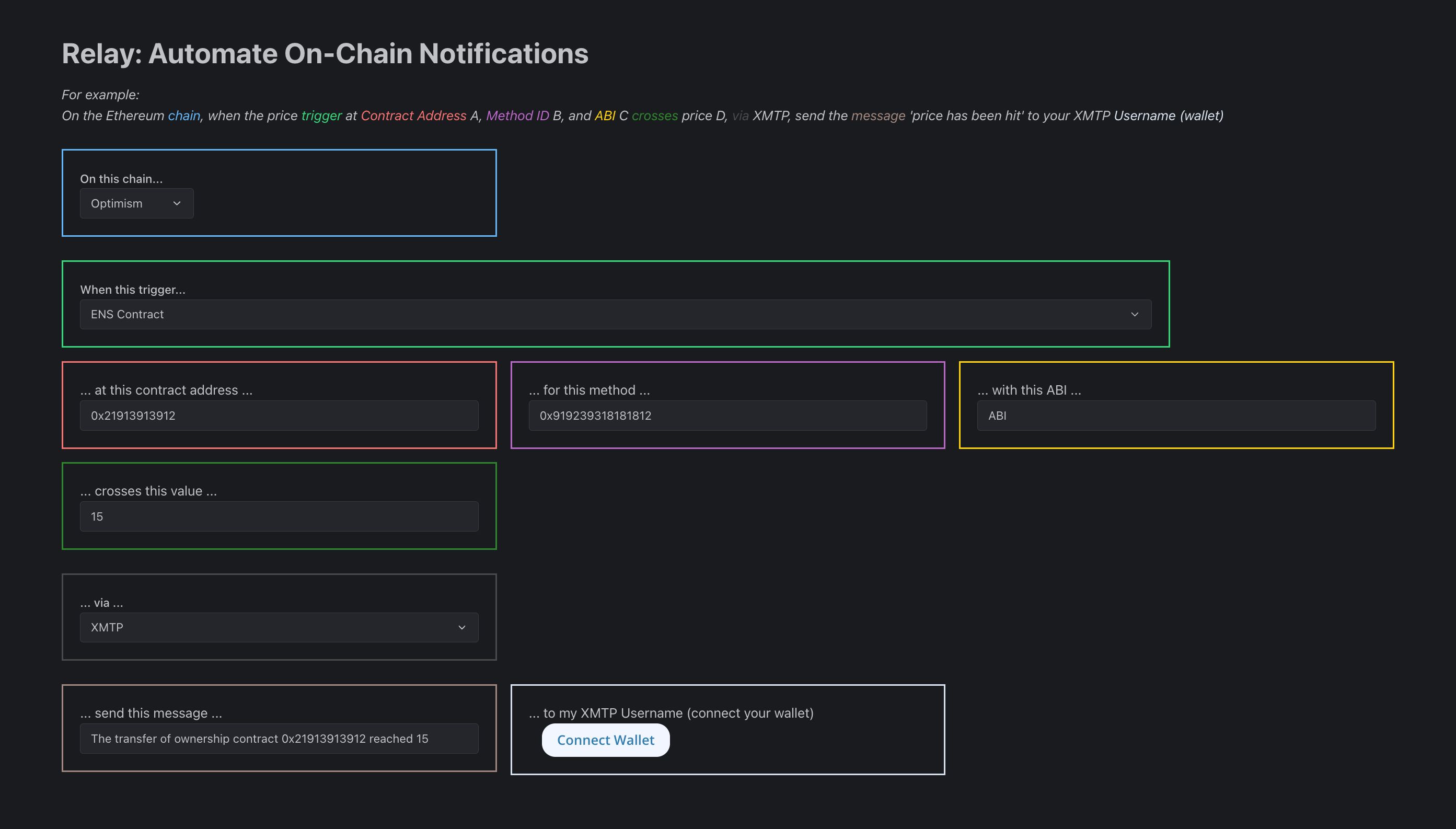Click the ABI input field

click(x=1176, y=415)
